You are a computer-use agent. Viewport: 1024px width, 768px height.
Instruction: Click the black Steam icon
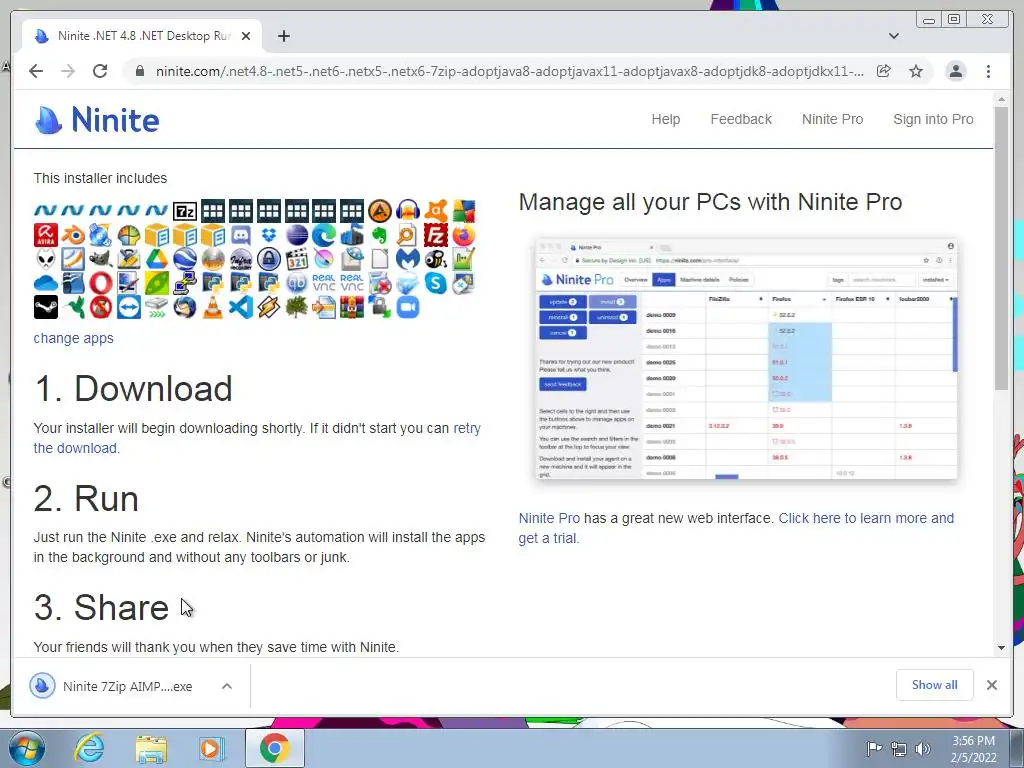click(x=46, y=307)
